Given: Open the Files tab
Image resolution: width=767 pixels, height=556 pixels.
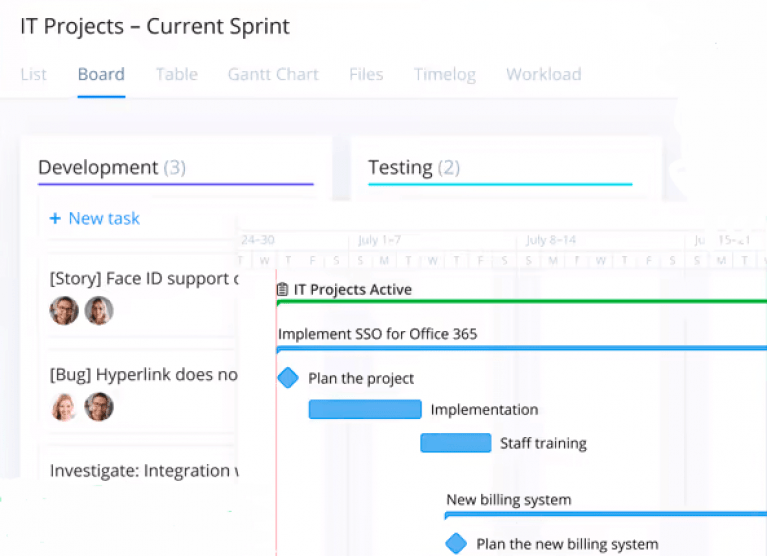Looking at the screenshot, I should pos(366,75).
